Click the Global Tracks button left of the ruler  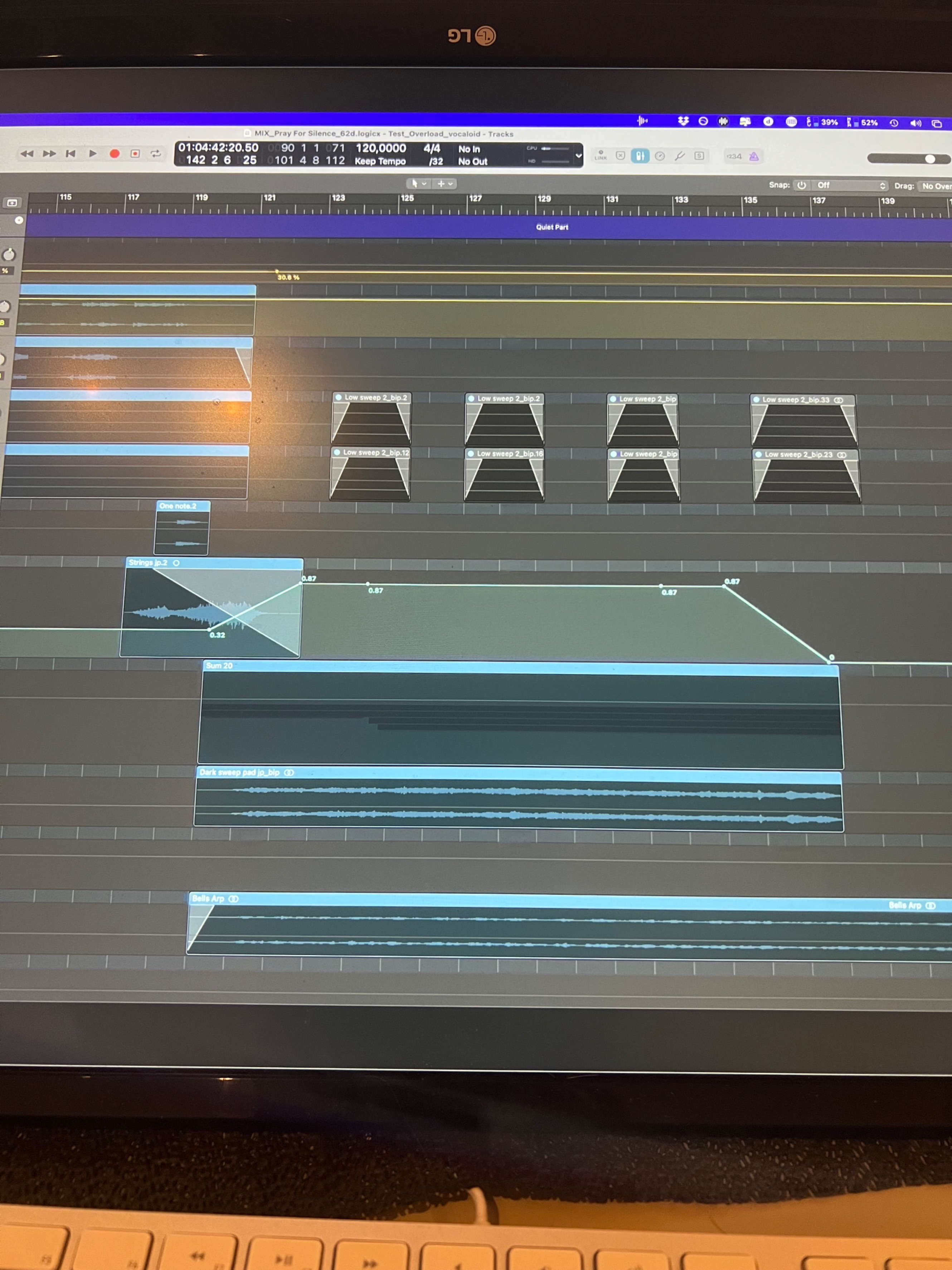(12, 203)
